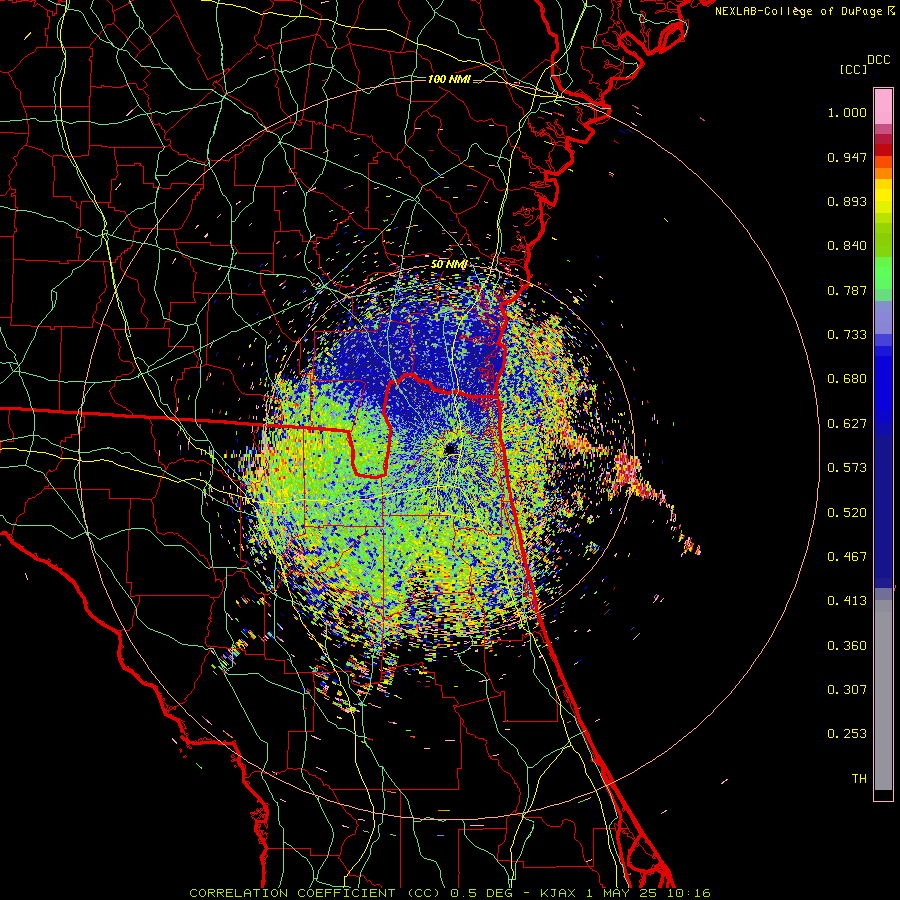This screenshot has width=900, height=900.
Task: Select the 0.787 scale value
Action: (x=847, y=290)
